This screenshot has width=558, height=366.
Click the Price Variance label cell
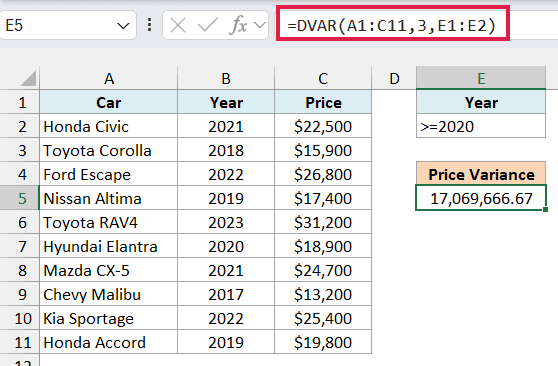481,174
